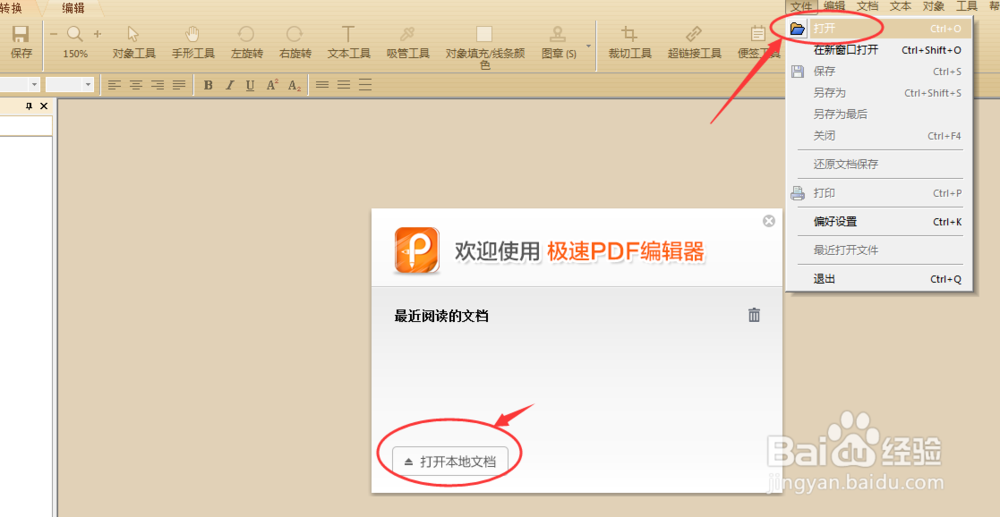The image size is (1000, 517).
Task: Open the 文件 menu
Action: coord(802,6)
